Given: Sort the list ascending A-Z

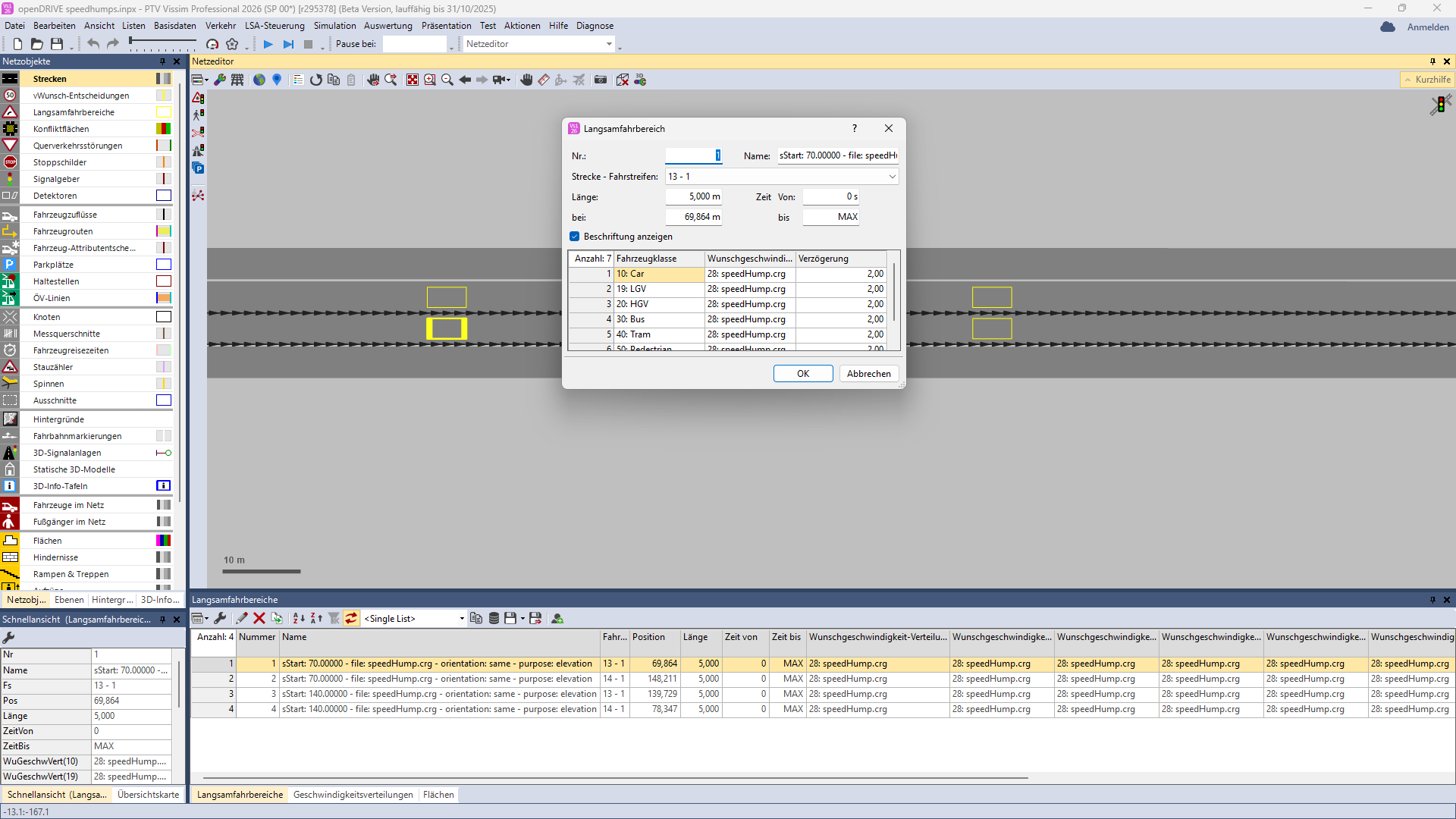Looking at the screenshot, I should [299, 619].
